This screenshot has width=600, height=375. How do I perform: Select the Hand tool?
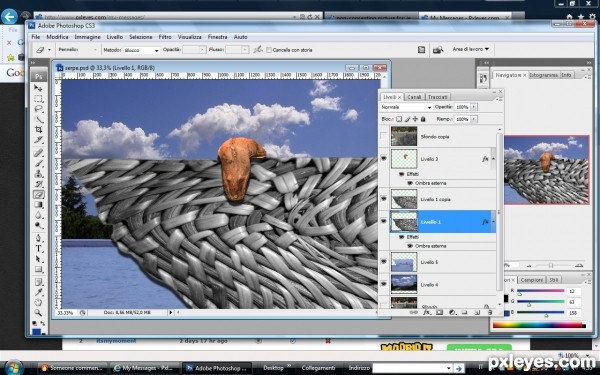pyautogui.click(x=38, y=303)
